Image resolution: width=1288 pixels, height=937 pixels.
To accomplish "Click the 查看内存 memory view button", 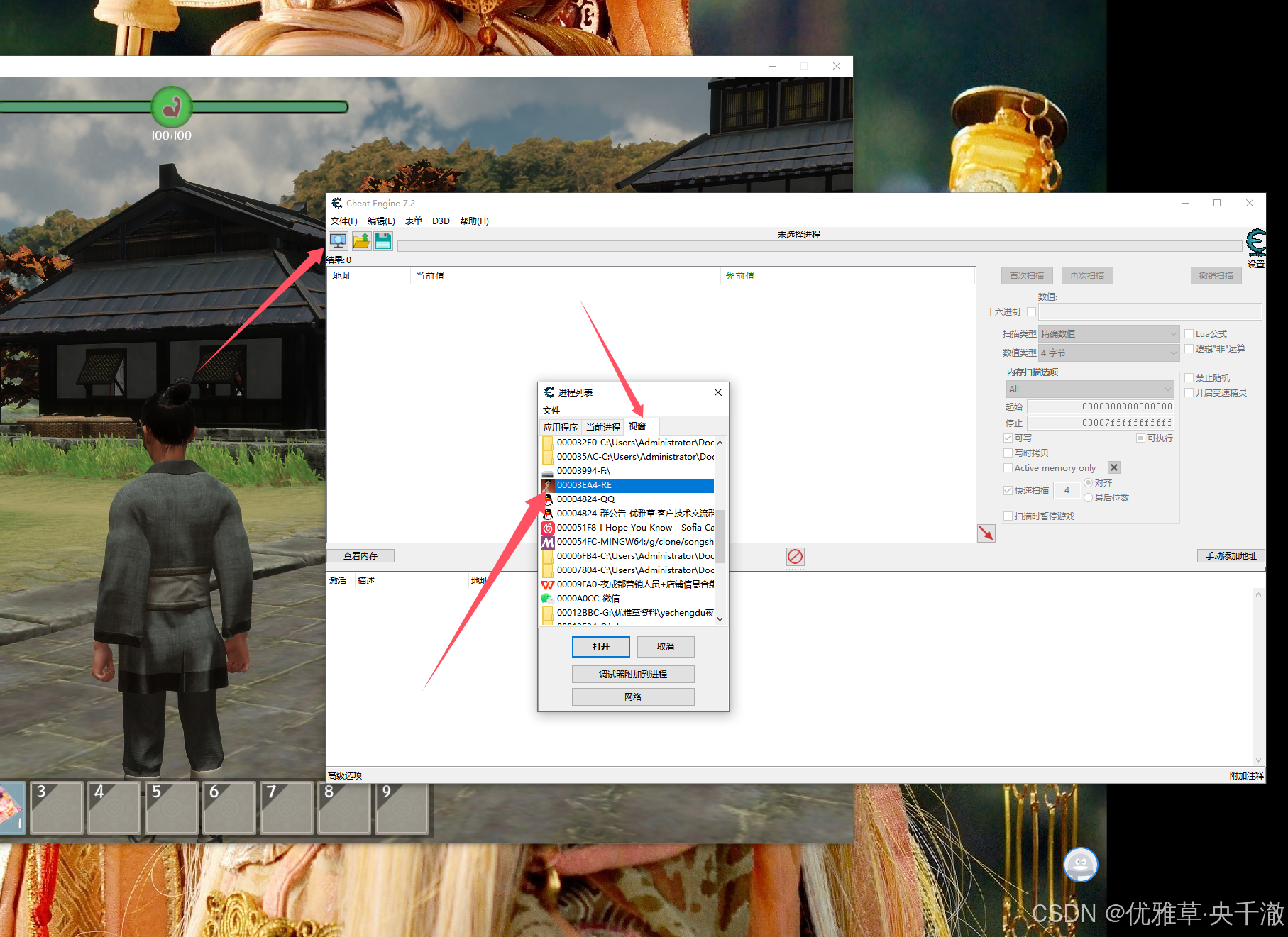I will tap(360, 556).
